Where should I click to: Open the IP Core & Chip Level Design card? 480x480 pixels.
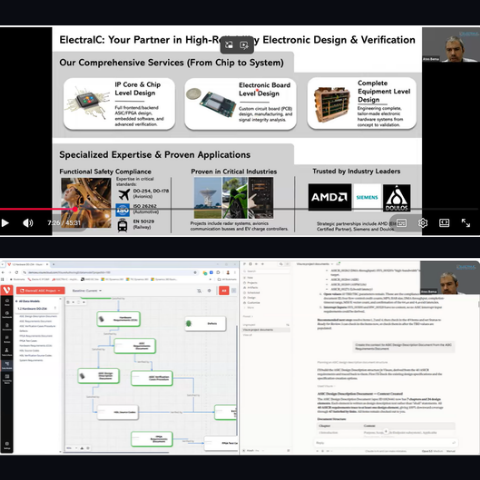pyautogui.click(x=119, y=104)
